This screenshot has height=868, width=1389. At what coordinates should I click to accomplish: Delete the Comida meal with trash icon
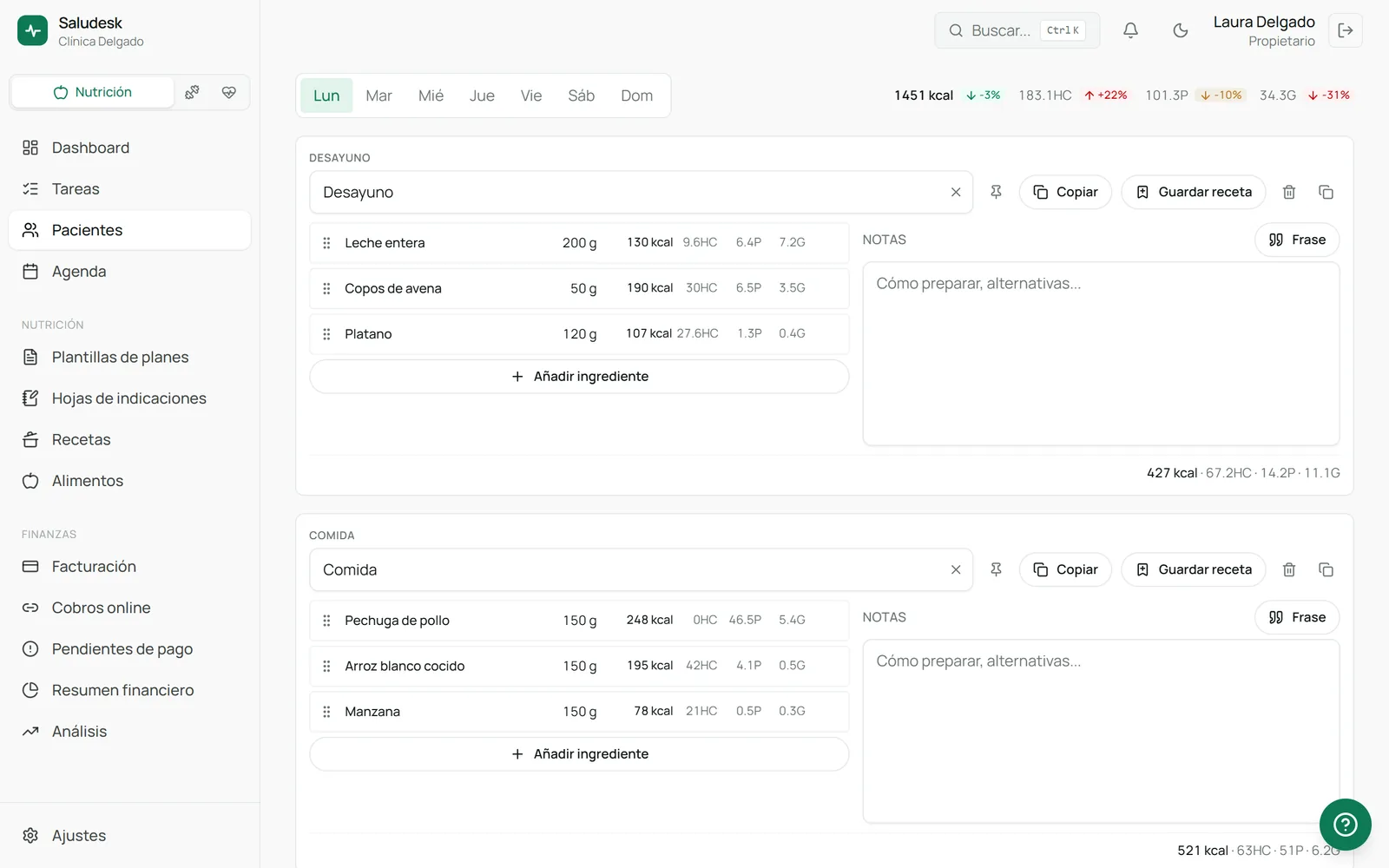pyautogui.click(x=1289, y=569)
